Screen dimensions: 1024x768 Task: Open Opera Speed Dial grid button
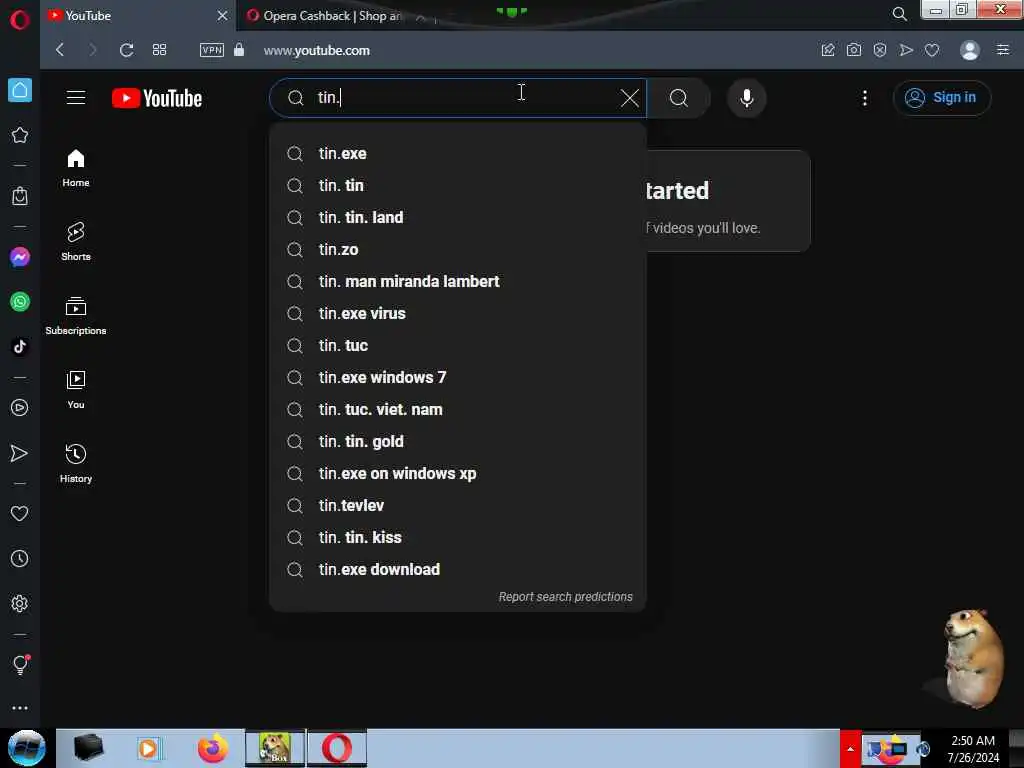159,50
